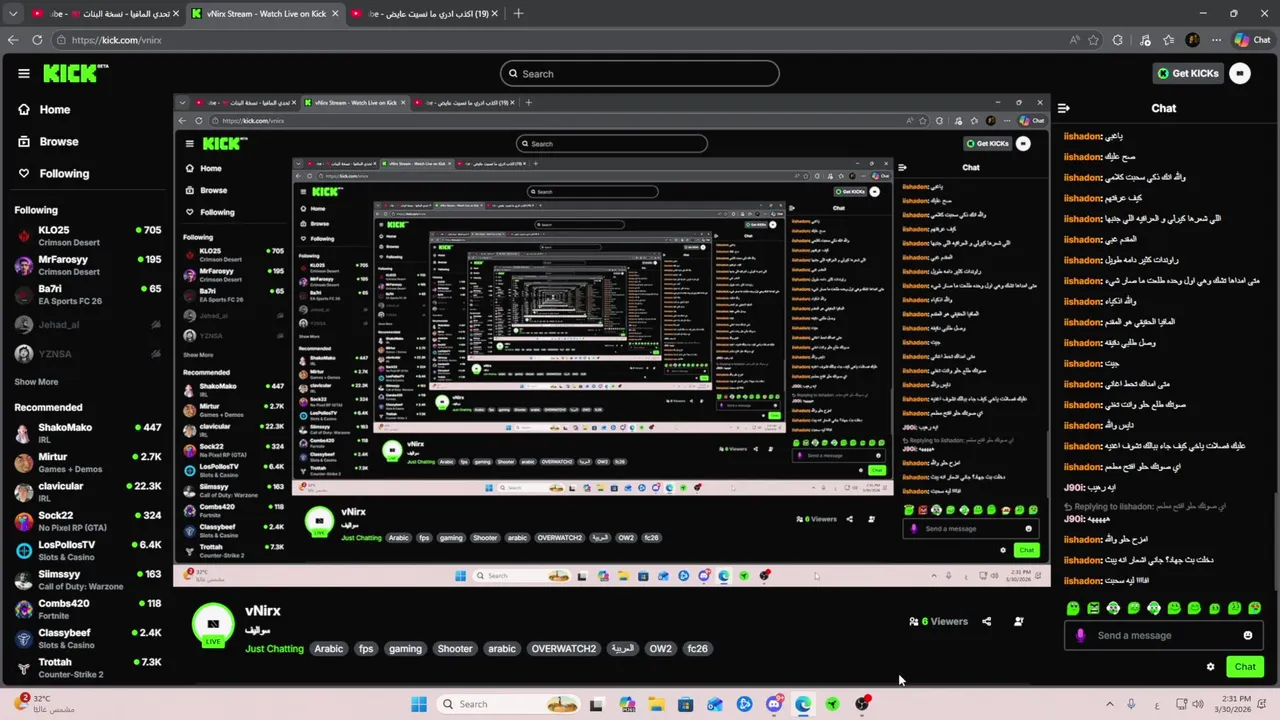Open ShakoMako recommended channel
This screenshot has width=1280, height=720.
click(x=88, y=433)
